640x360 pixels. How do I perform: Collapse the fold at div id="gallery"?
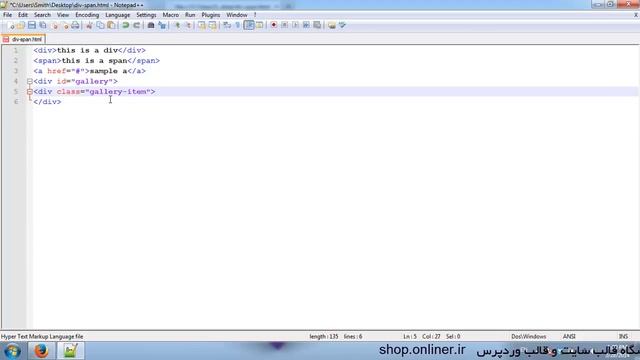(29, 81)
